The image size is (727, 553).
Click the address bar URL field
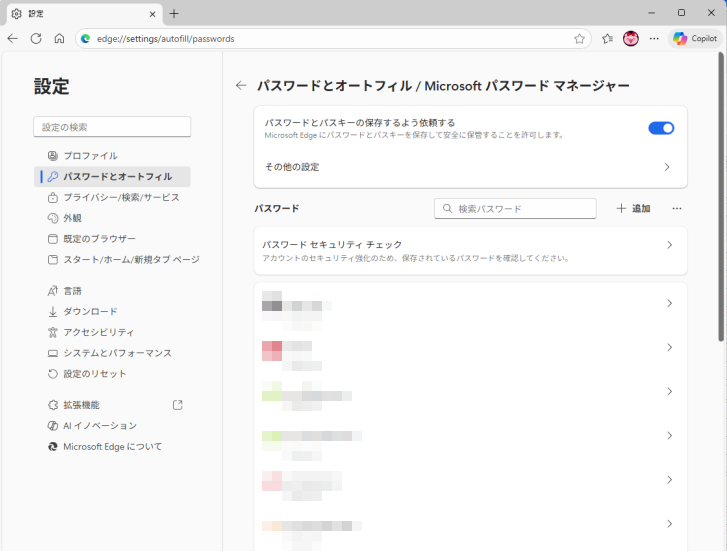pos(334,39)
